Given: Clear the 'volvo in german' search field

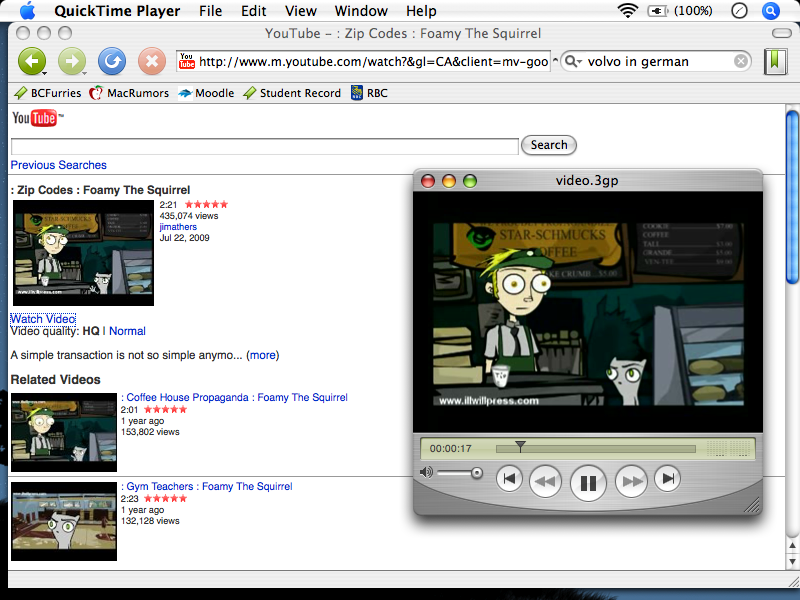Looking at the screenshot, I should pyautogui.click(x=741, y=62).
